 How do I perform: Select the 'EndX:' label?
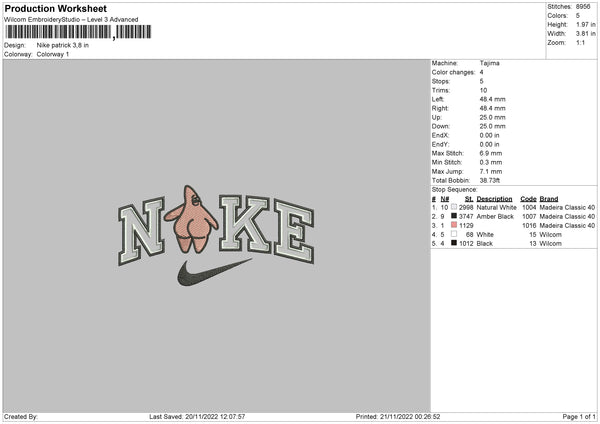[440, 135]
